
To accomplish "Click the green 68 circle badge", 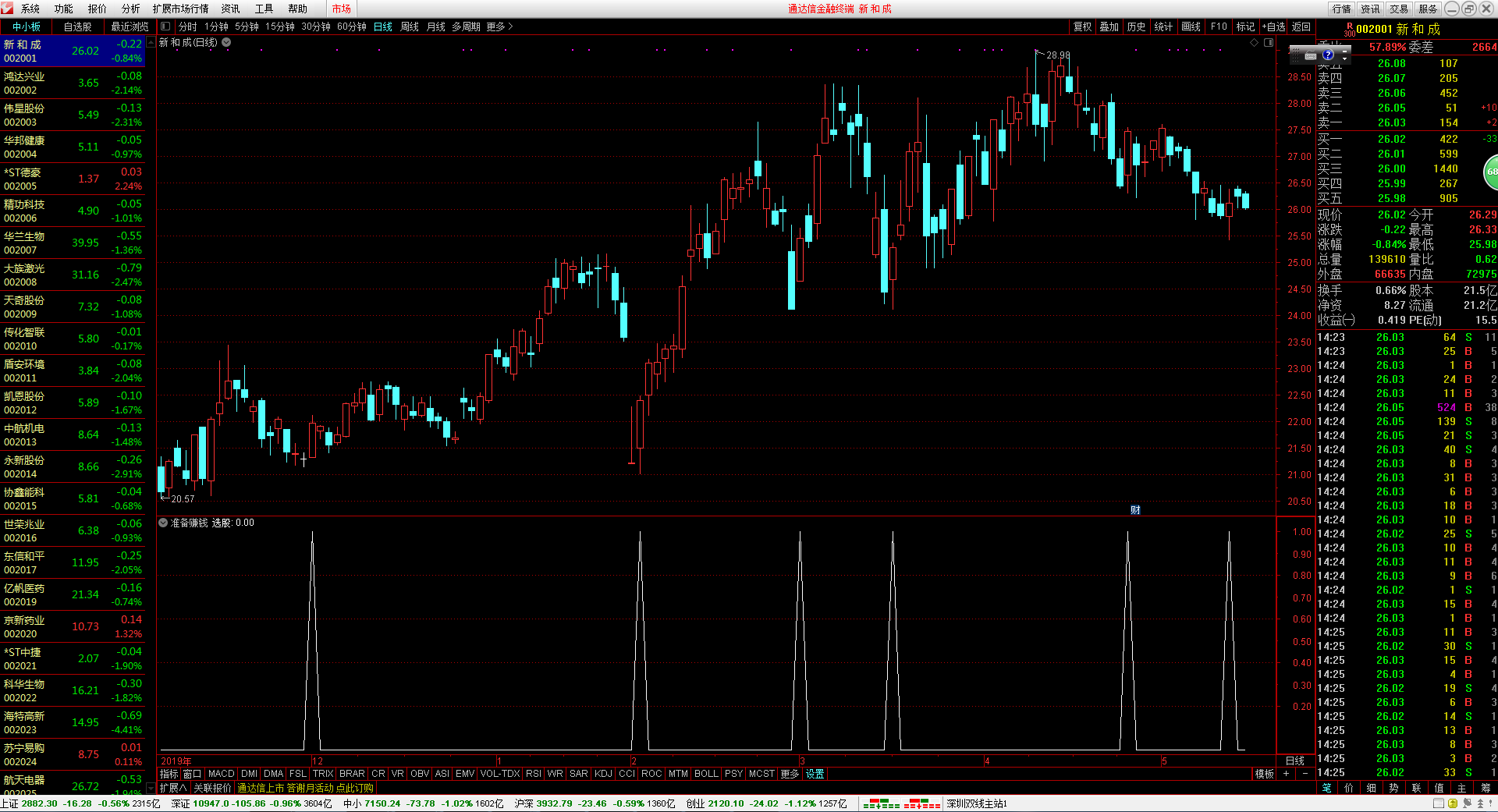I will pyautogui.click(x=1491, y=172).
